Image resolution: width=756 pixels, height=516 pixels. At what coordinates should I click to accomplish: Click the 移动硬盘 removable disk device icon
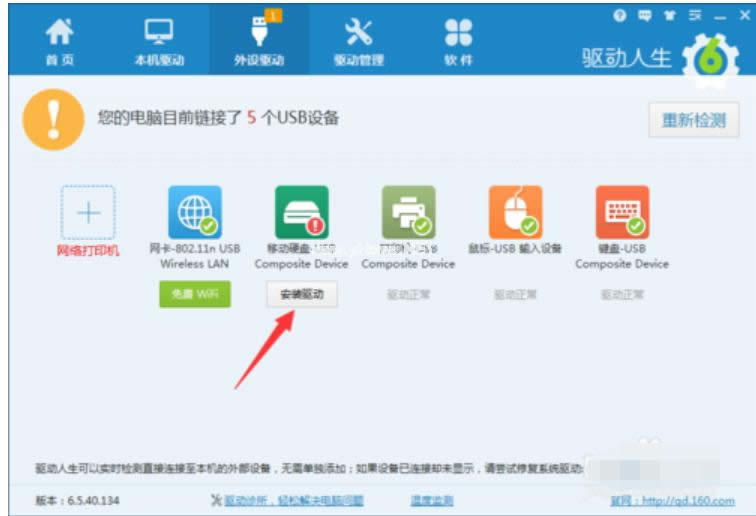(301, 212)
